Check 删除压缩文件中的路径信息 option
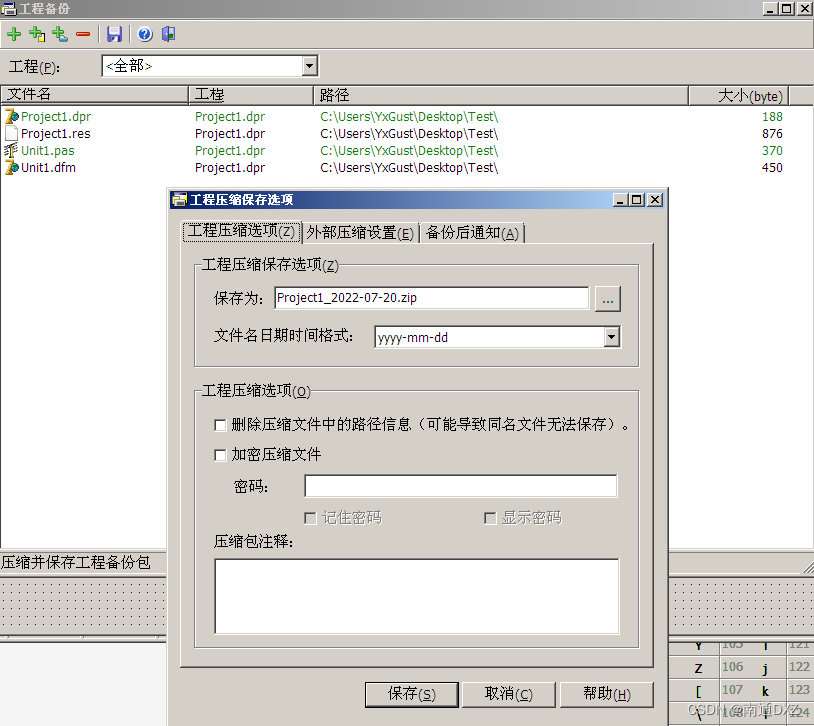Screen dimensions: 814x726 click(220, 425)
